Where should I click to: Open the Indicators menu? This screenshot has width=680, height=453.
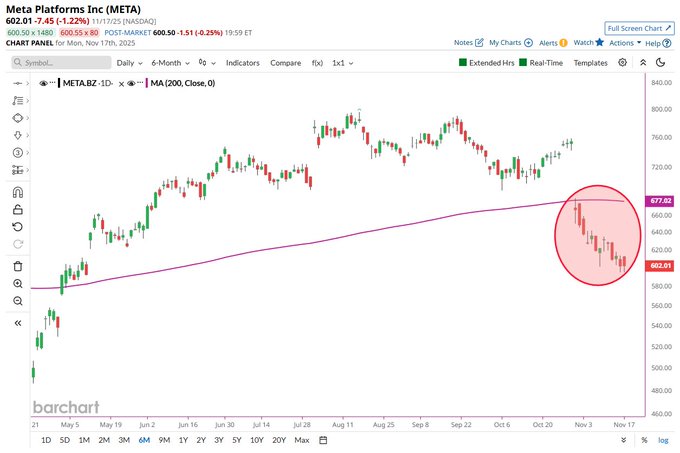pyautogui.click(x=242, y=63)
